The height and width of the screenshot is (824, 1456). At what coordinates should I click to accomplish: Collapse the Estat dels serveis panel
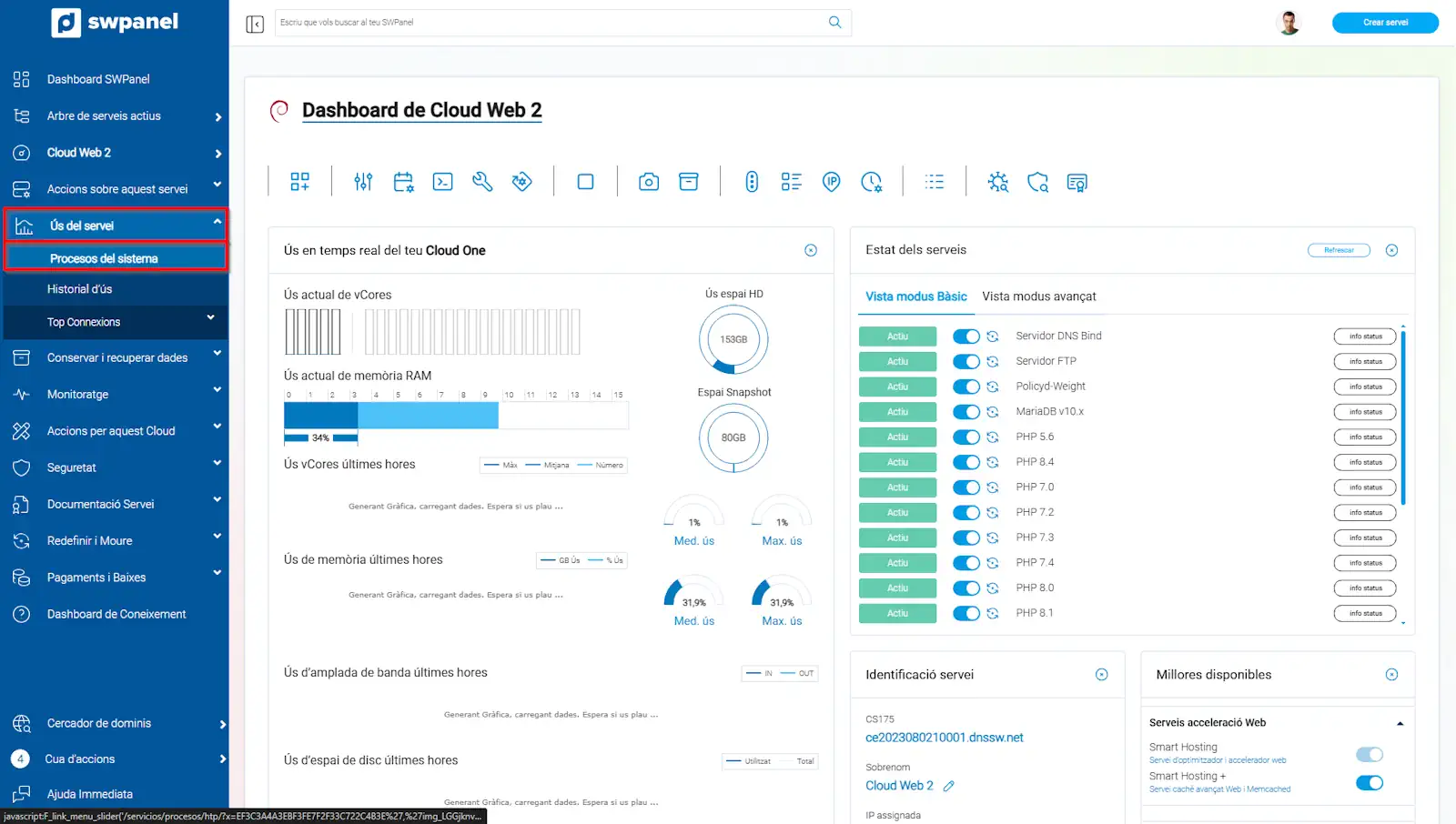click(x=1391, y=250)
